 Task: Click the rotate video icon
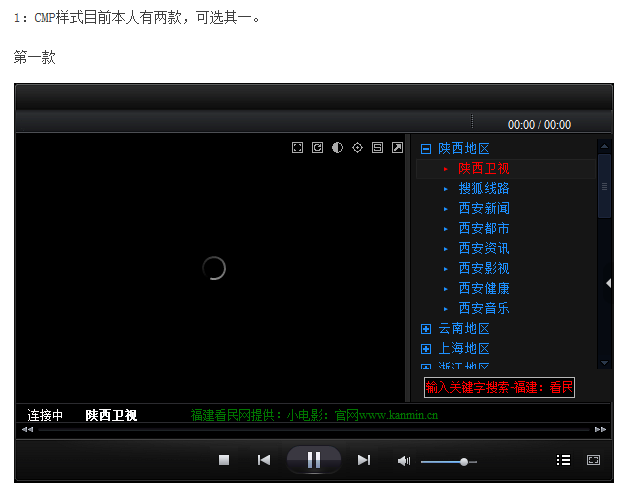click(x=317, y=148)
